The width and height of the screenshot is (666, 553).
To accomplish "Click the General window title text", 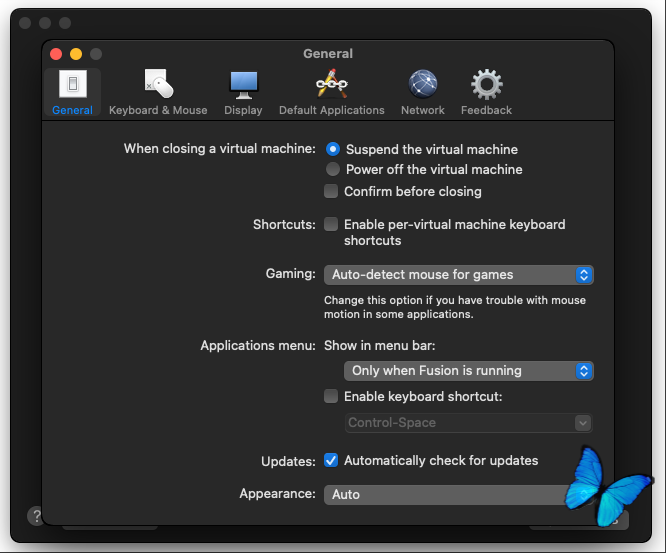I will pos(328,54).
